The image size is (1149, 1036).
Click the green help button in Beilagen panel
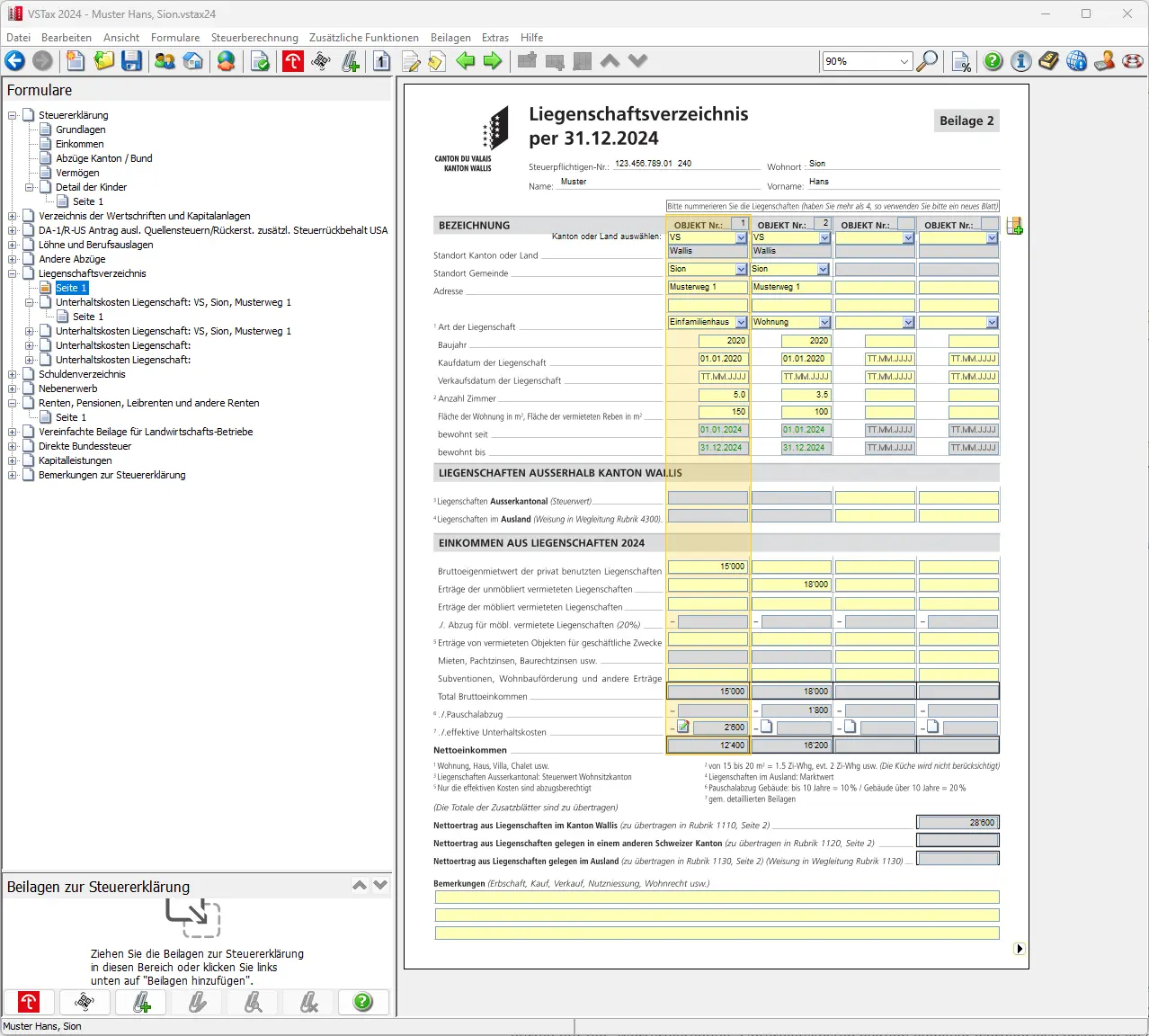(363, 1002)
